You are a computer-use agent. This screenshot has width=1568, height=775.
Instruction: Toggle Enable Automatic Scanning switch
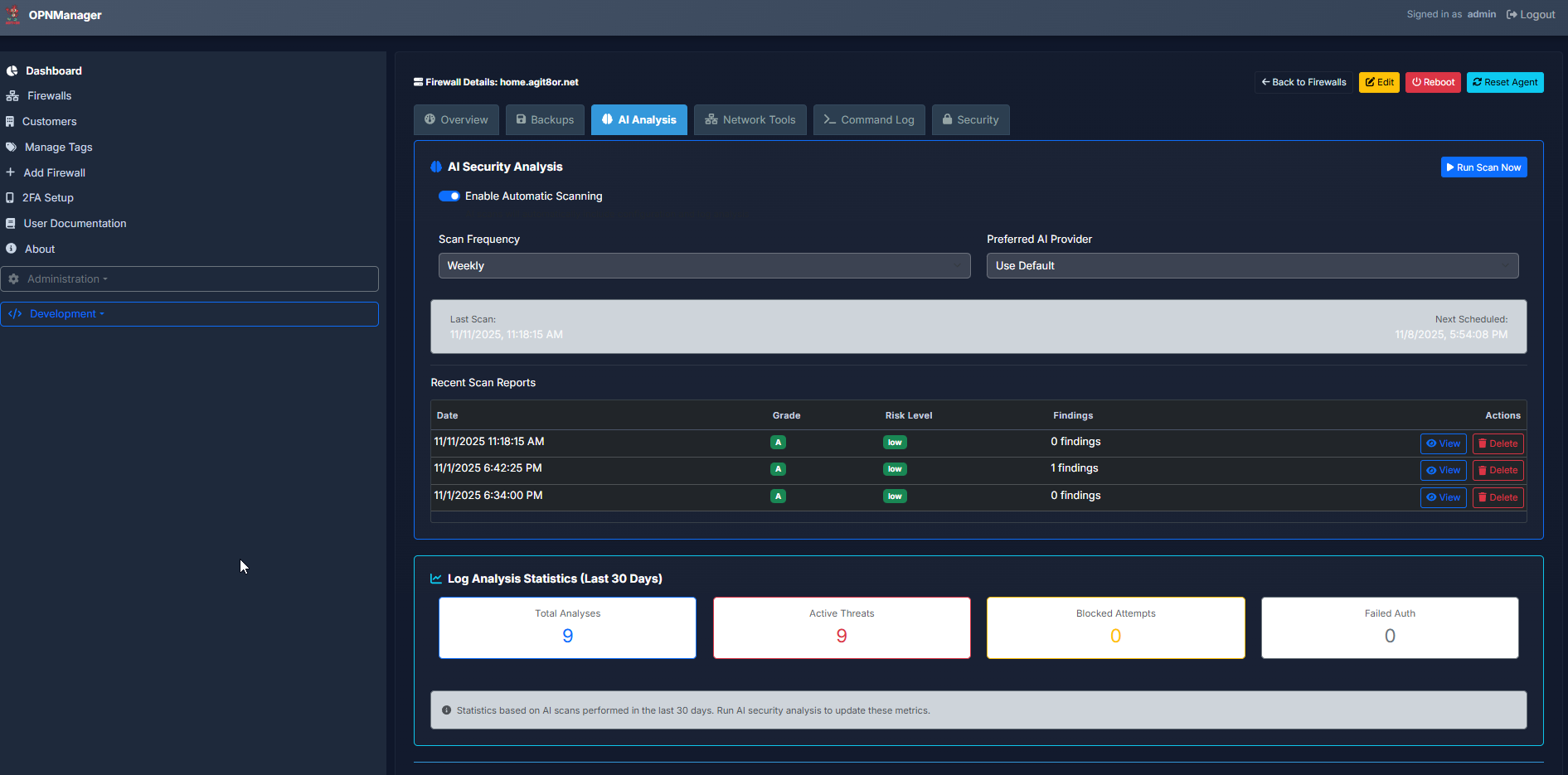click(x=449, y=196)
